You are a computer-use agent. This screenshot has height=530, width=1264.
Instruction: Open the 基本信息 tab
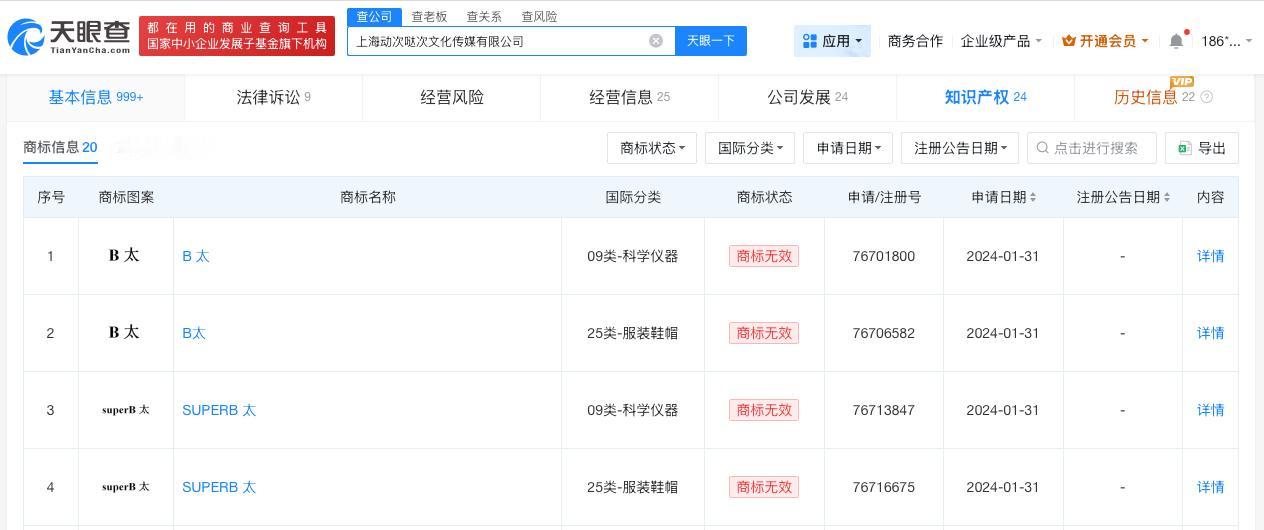(x=96, y=97)
